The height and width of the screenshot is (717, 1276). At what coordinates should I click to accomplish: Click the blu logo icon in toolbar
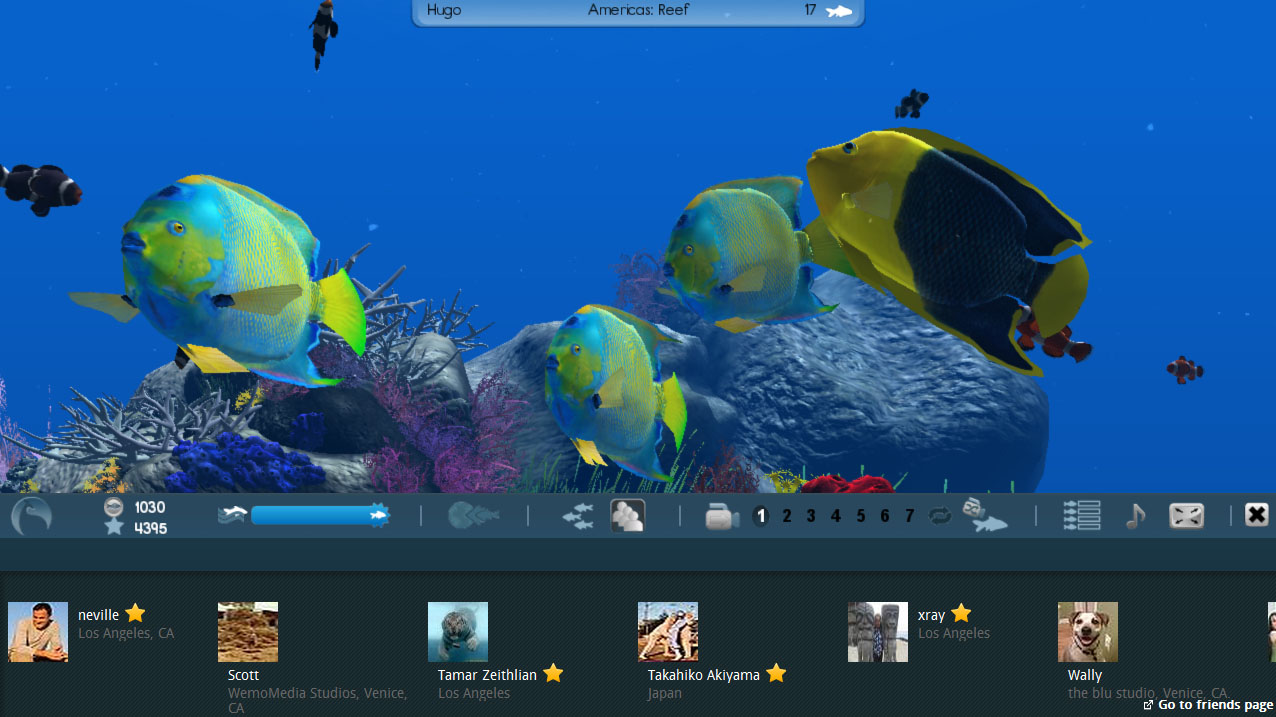coord(31,517)
